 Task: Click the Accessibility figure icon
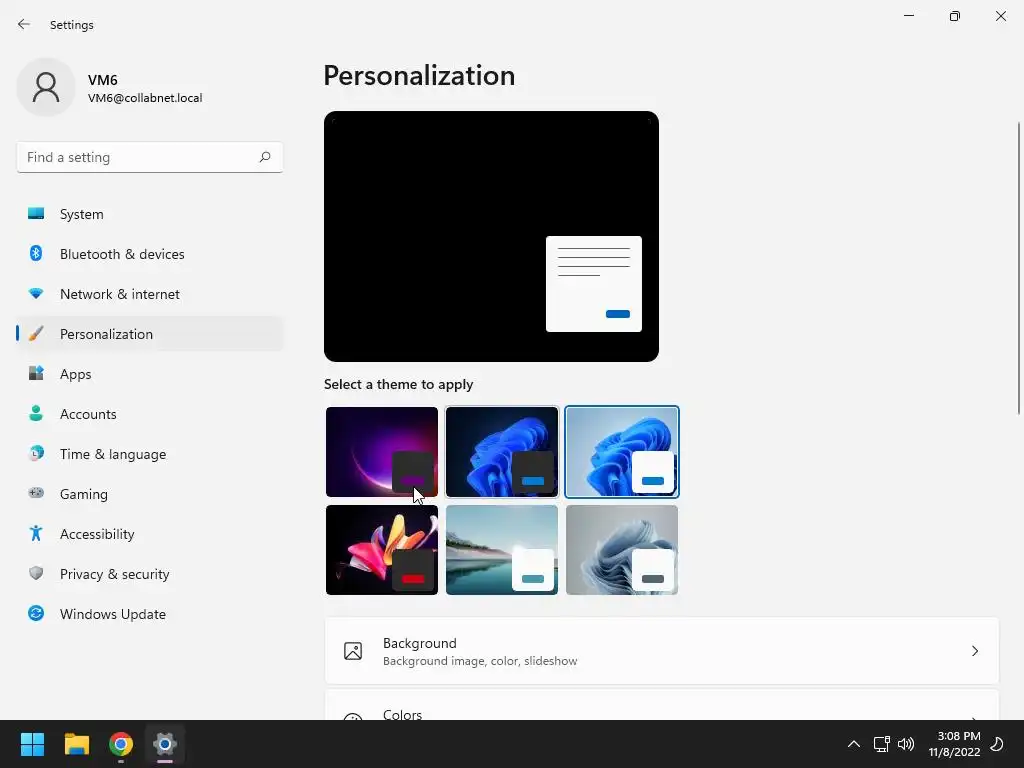pyautogui.click(x=36, y=534)
